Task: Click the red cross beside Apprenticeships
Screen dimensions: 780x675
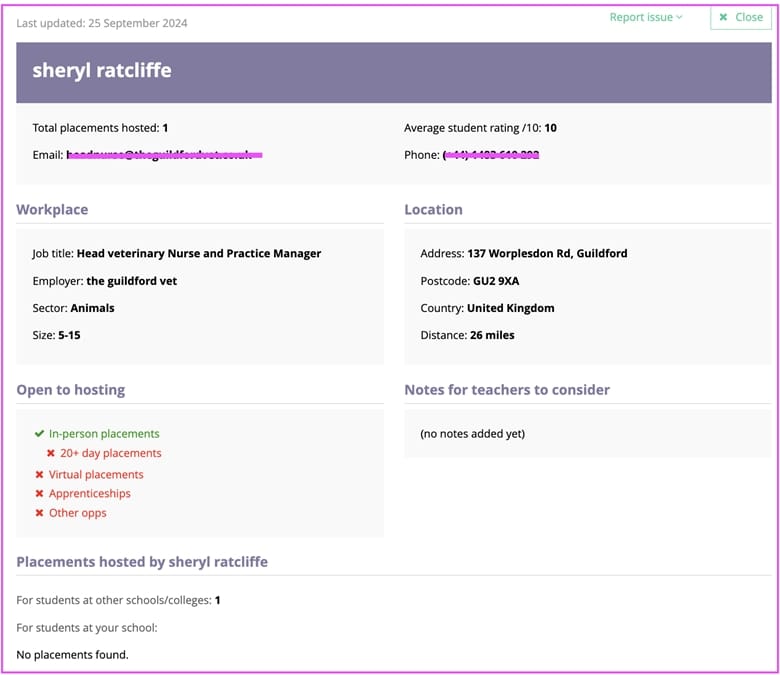Action: click(x=39, y=493)
